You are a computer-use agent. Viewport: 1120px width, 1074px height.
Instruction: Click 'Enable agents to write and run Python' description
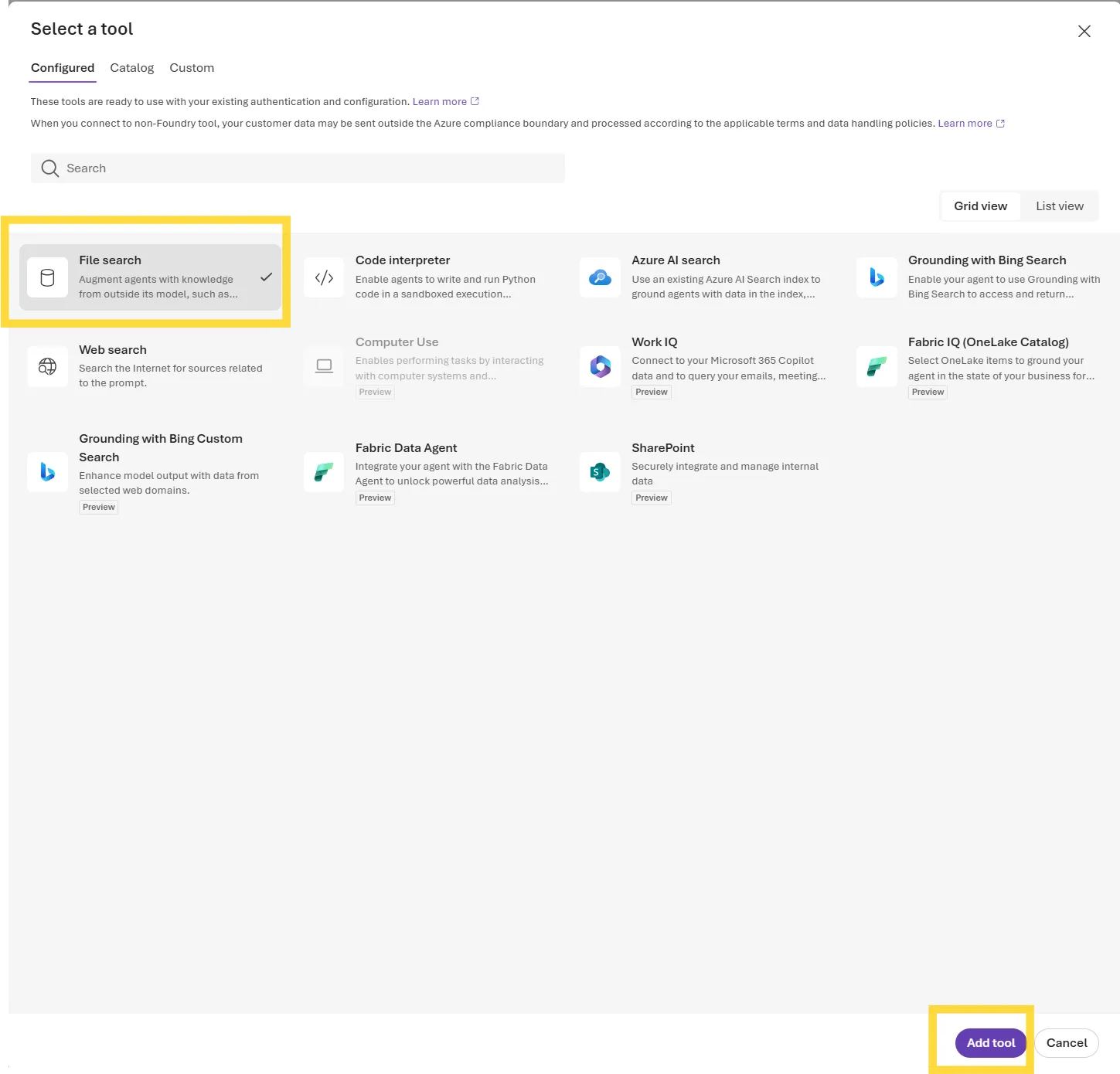click(x=445, y=287)
